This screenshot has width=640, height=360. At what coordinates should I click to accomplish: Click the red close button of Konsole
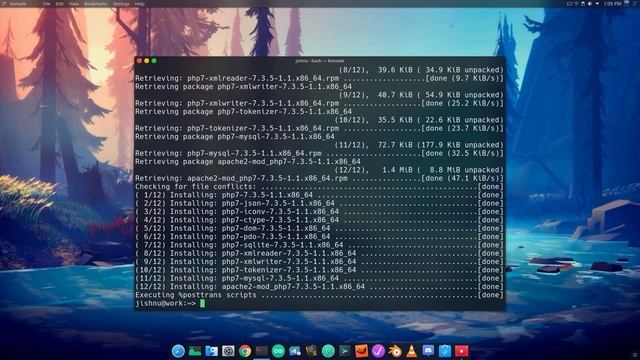140,61
